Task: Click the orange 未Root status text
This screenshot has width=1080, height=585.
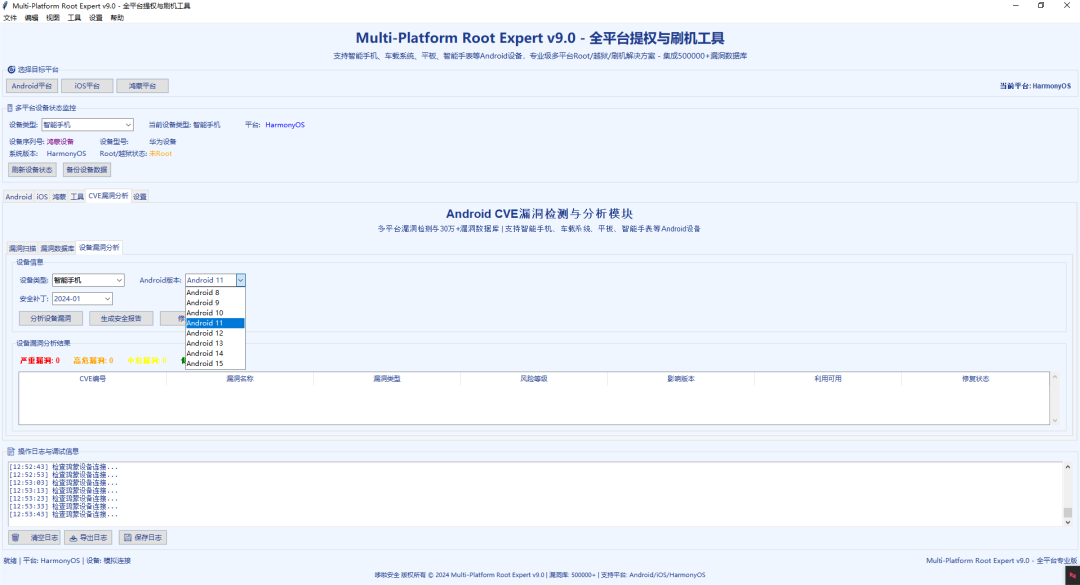Action: 160,154
